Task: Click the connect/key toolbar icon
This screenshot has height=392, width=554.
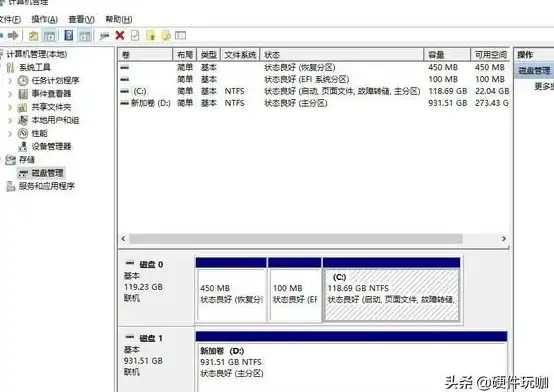Action: 104,36
